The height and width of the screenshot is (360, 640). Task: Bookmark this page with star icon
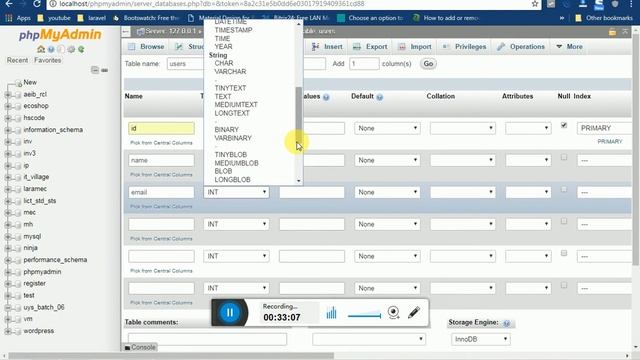[x=535, y=4]
